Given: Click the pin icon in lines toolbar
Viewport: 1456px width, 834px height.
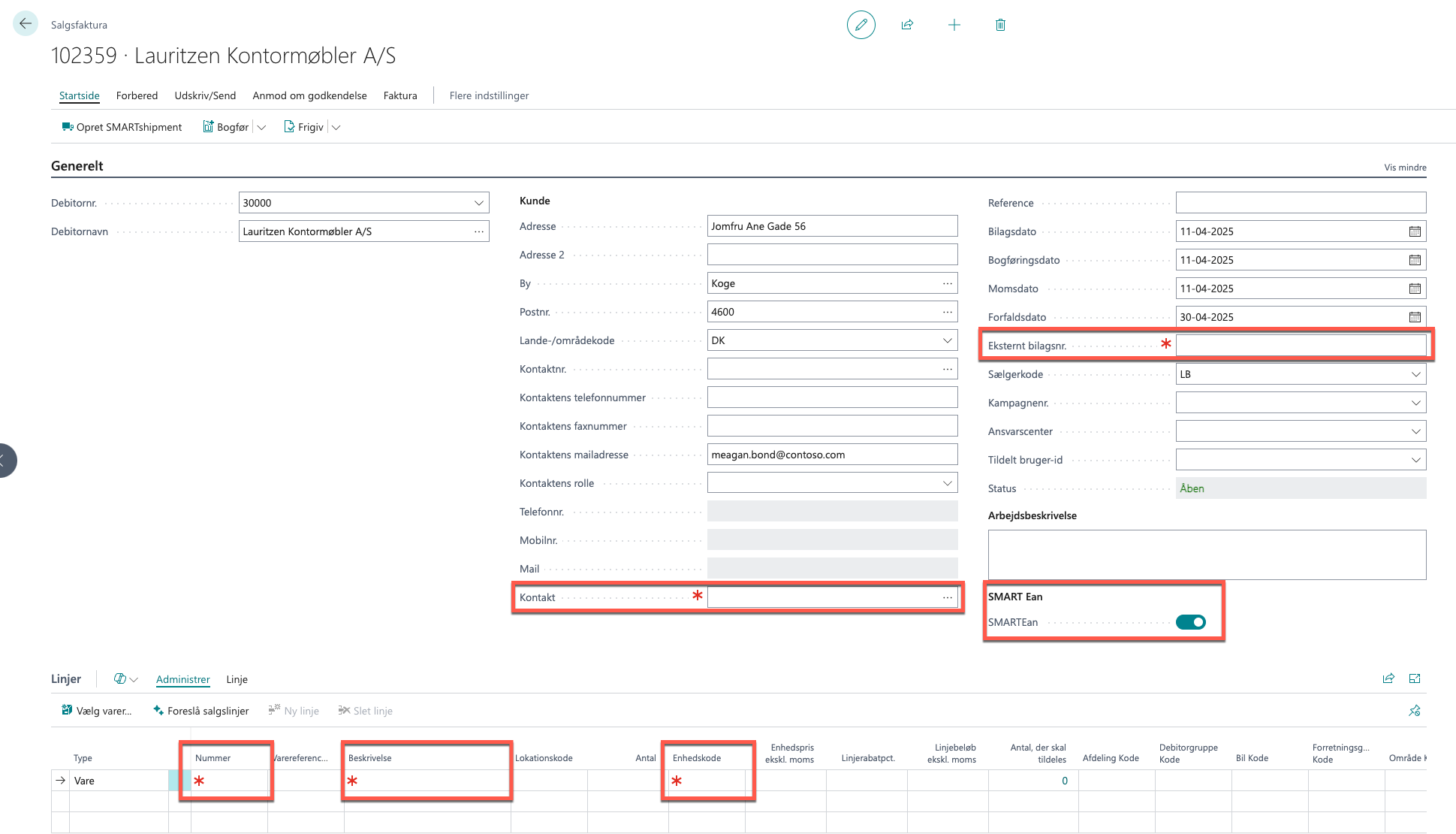Looking at the screenshot, I should pos(1415,711).
